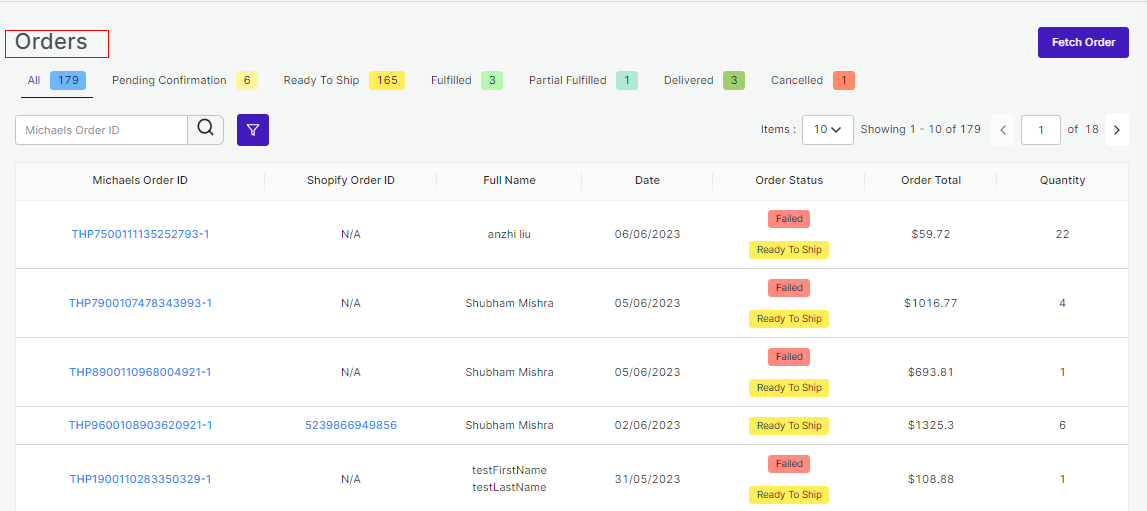Screen dimensions: 1147x511
Task: Click the Michaels Order ID search field
Action: (102, 130)
